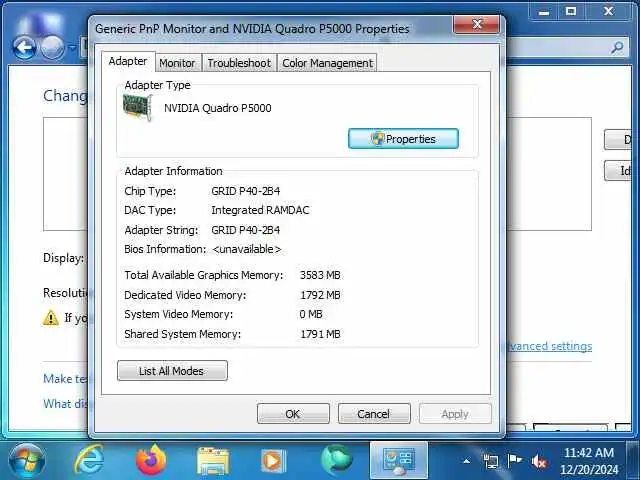
Task: Click NVIDIA Quadro P5000 adapter name
Action: [218, 108]
